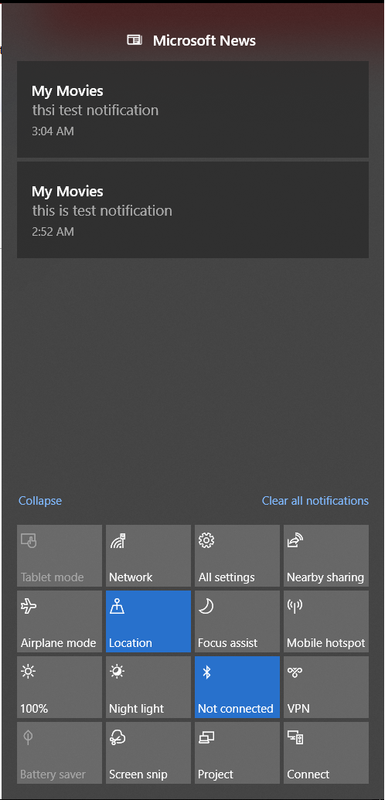Click the 2:52 AM timestamp
The image size is (385, 800).
point(53,232)
